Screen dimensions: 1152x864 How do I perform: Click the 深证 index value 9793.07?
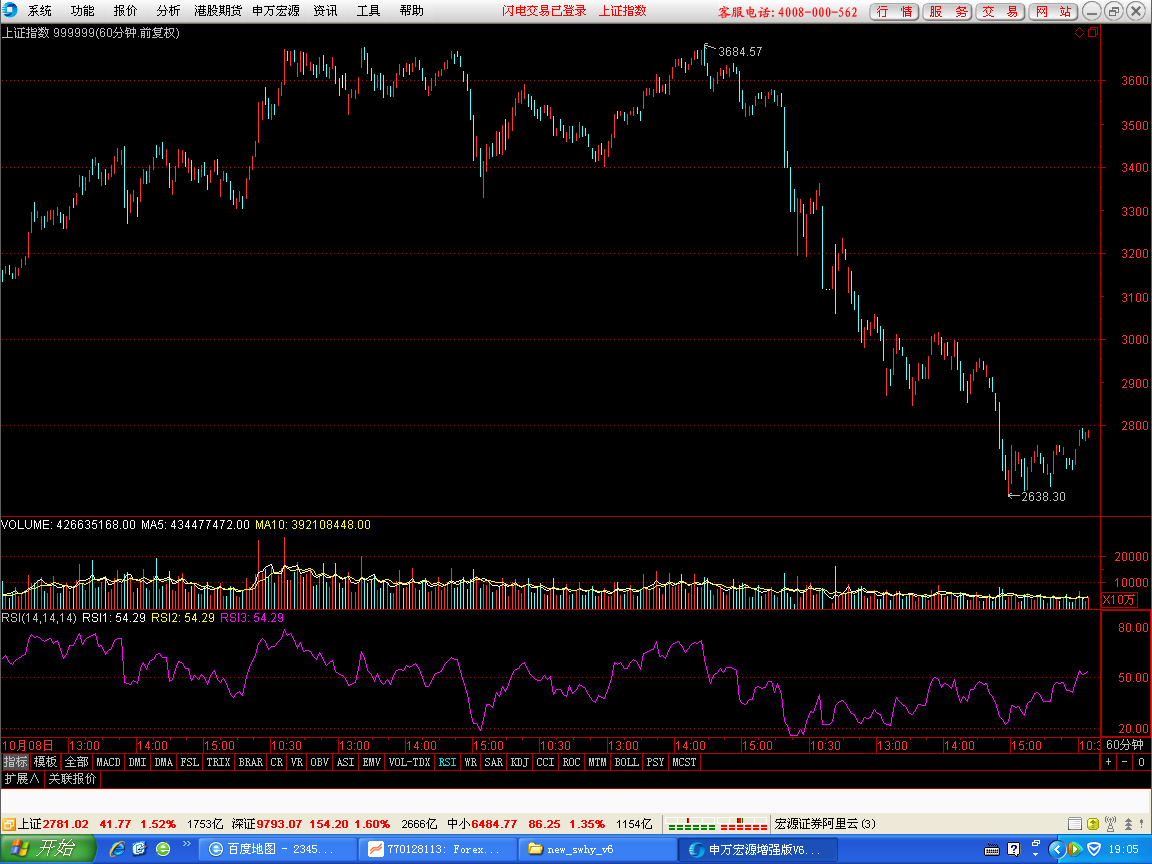pyautogui.click(x=278, y=824)
